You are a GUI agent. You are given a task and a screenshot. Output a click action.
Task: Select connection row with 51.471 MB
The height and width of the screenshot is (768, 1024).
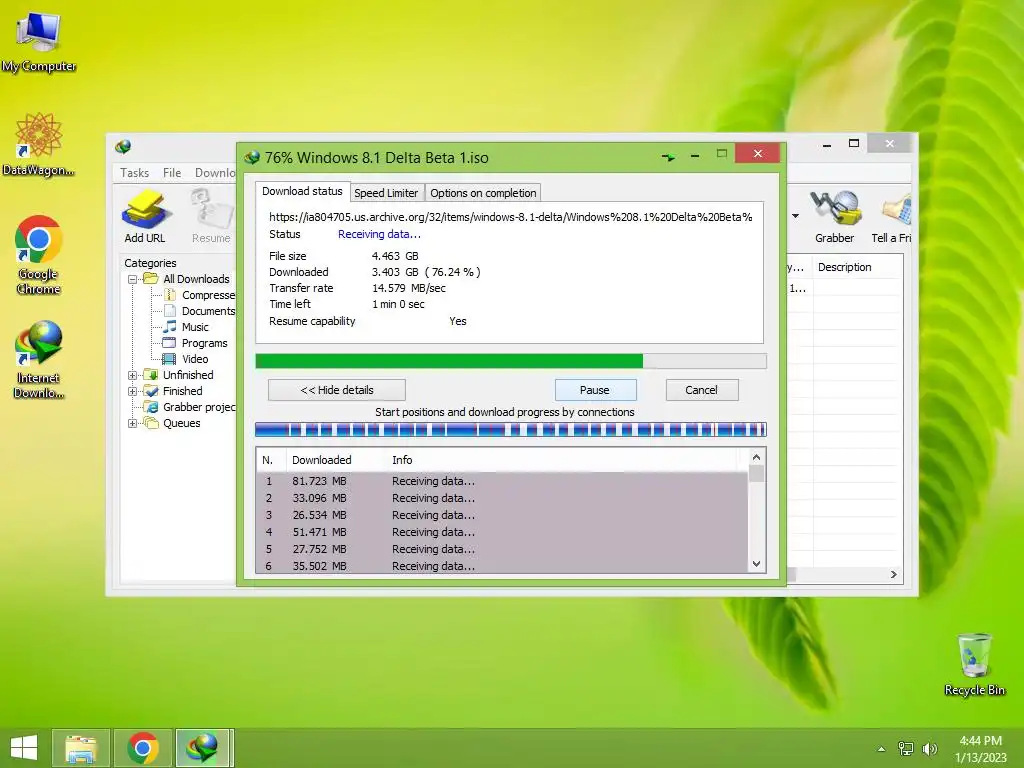click(502, 532)
